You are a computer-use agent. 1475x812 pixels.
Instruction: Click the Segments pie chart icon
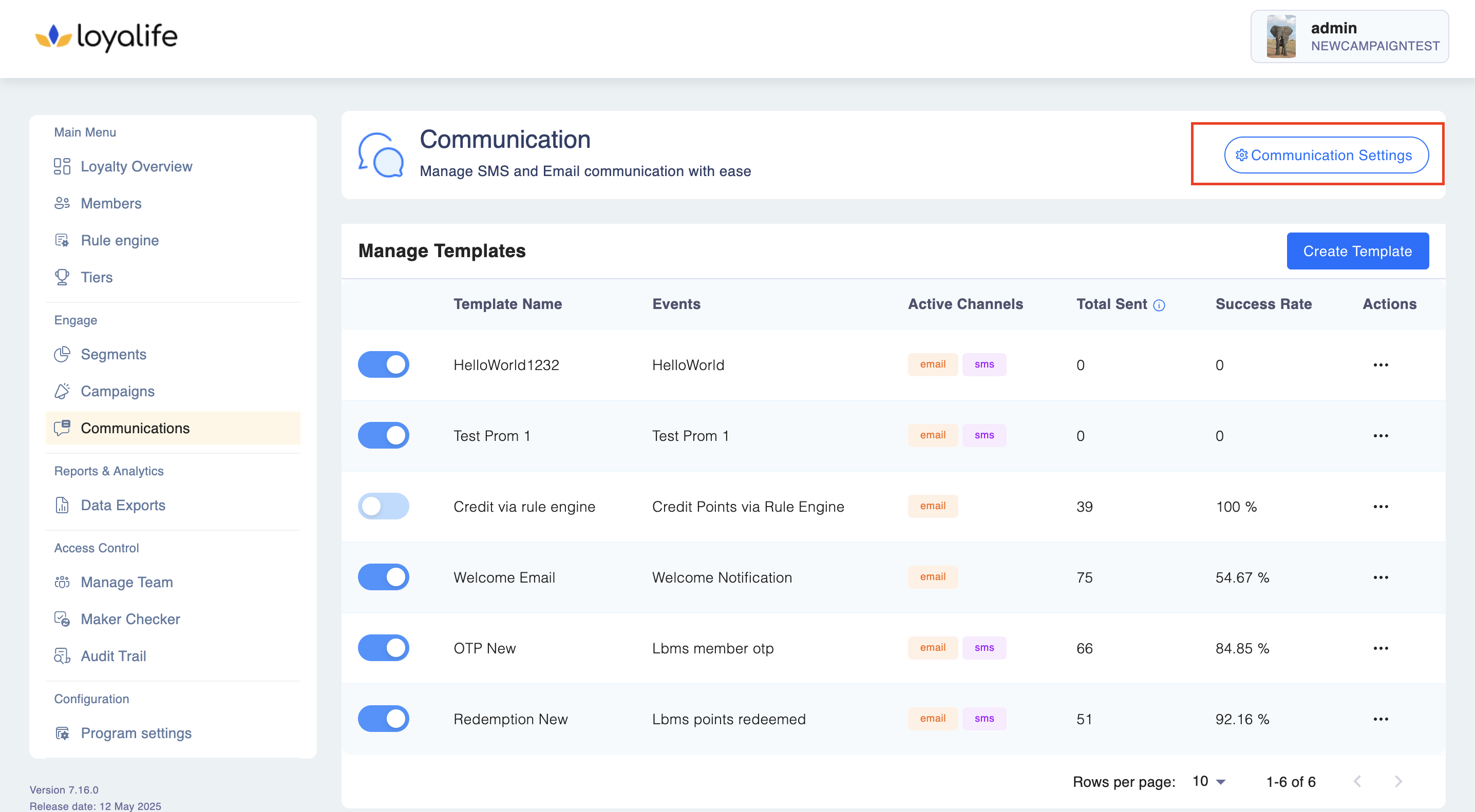click(62, 355)
